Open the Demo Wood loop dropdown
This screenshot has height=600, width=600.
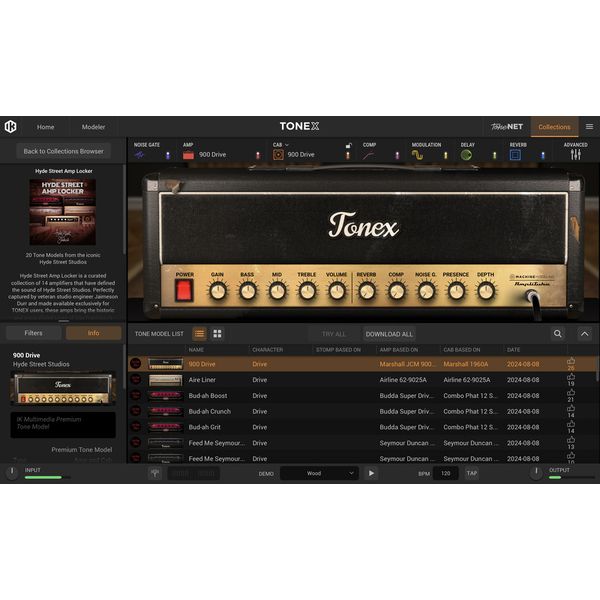320,473
